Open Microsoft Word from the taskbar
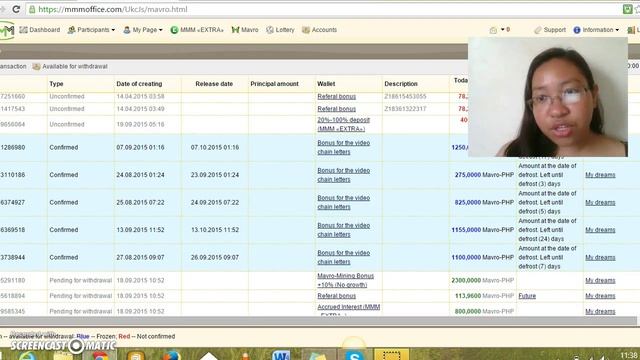 [281, 355]
